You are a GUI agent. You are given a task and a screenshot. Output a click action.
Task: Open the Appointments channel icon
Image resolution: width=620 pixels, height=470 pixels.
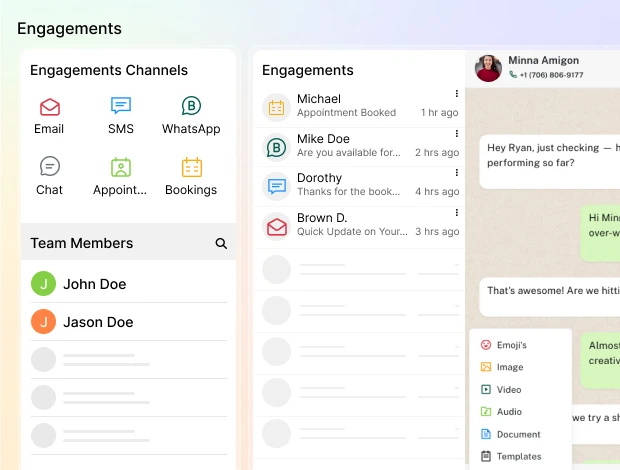pyautogui.click(x=121, y=167)
